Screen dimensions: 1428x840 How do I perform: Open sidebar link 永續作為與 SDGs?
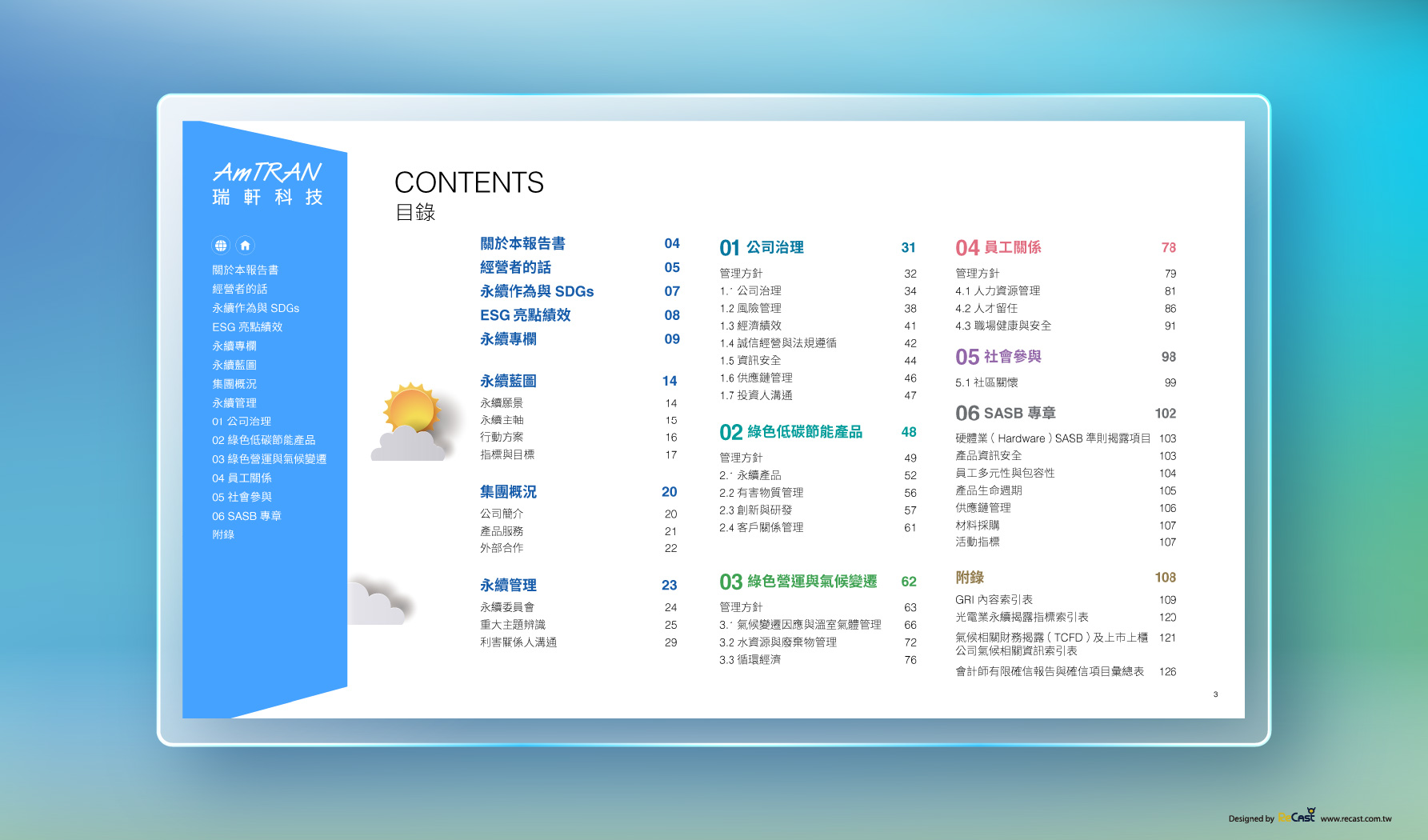click(x=256, y=308)
